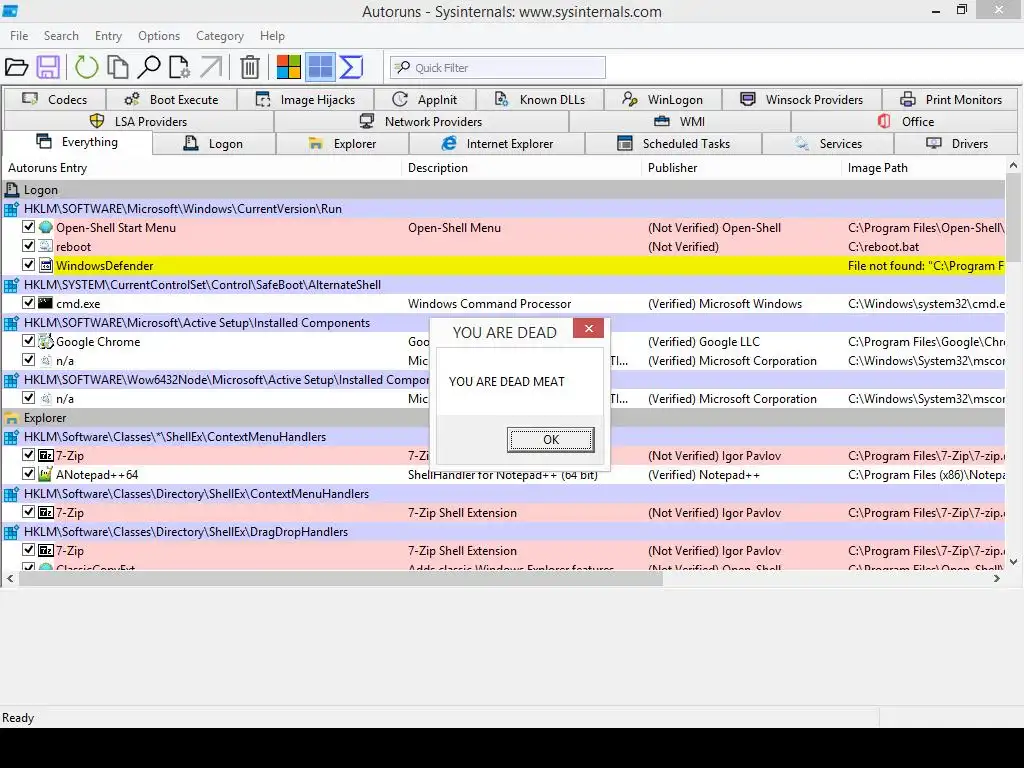Toggle the colorful Windows logo filter icon
This screenshot has height=768, width=1024.
point(289,67)
